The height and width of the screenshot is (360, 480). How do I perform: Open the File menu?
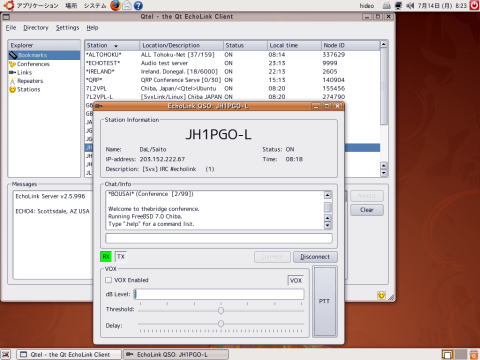point(11,28)
